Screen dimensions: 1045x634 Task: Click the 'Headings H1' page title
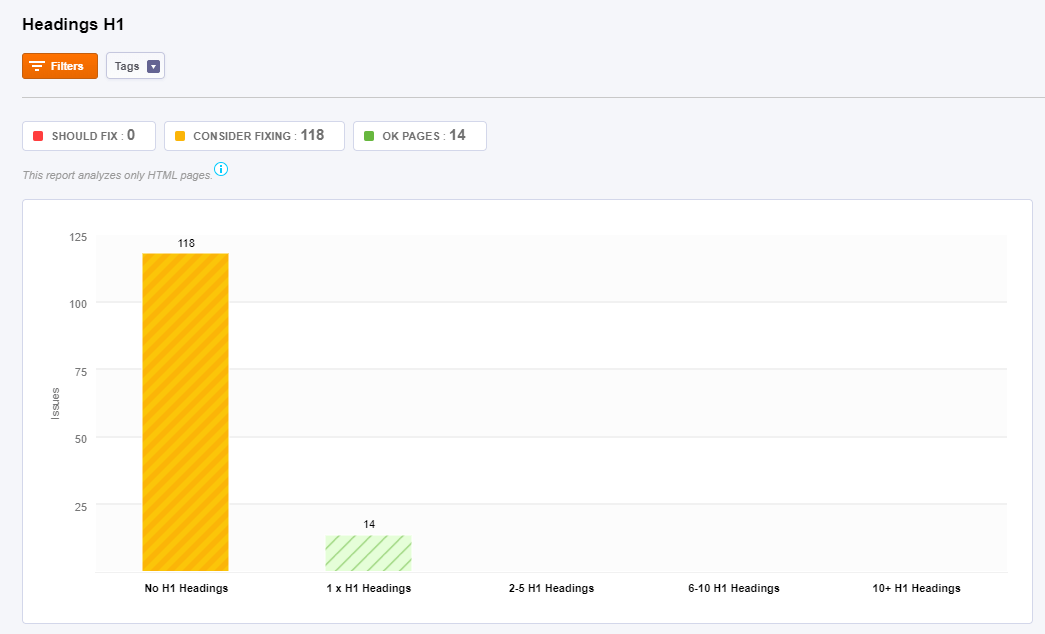click(73, 25)
